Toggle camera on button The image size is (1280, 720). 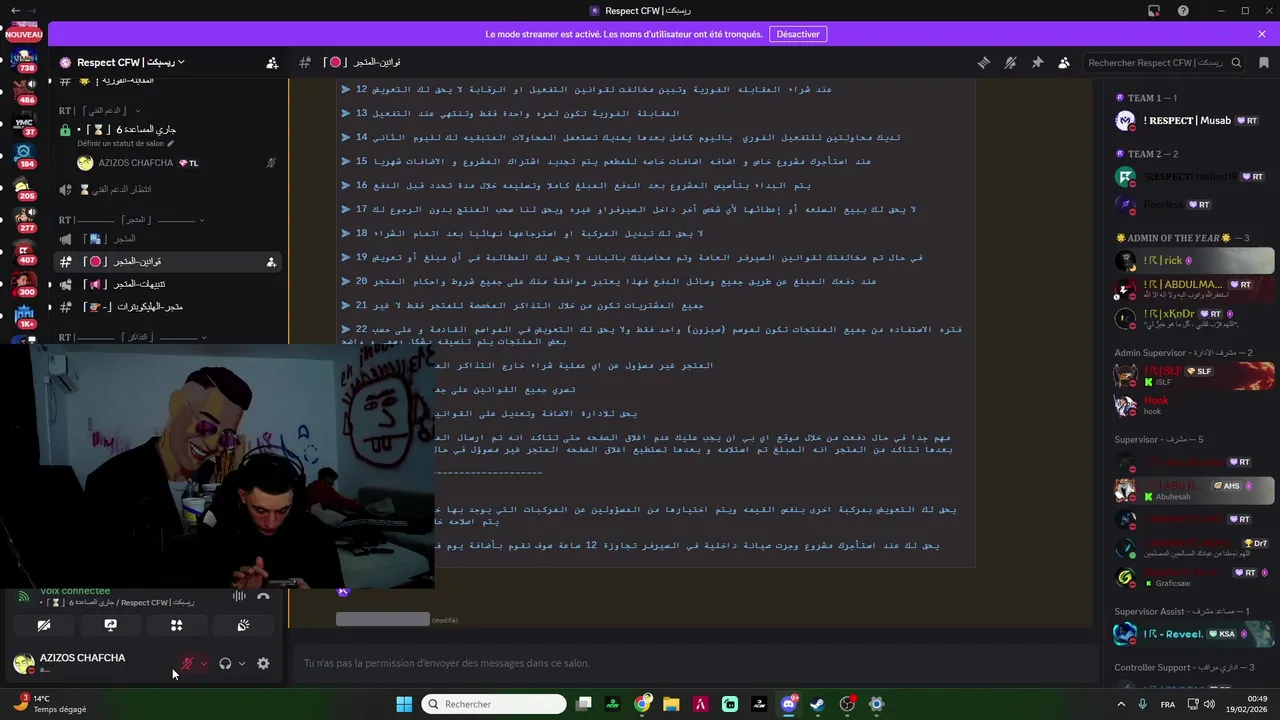point(44,625)
